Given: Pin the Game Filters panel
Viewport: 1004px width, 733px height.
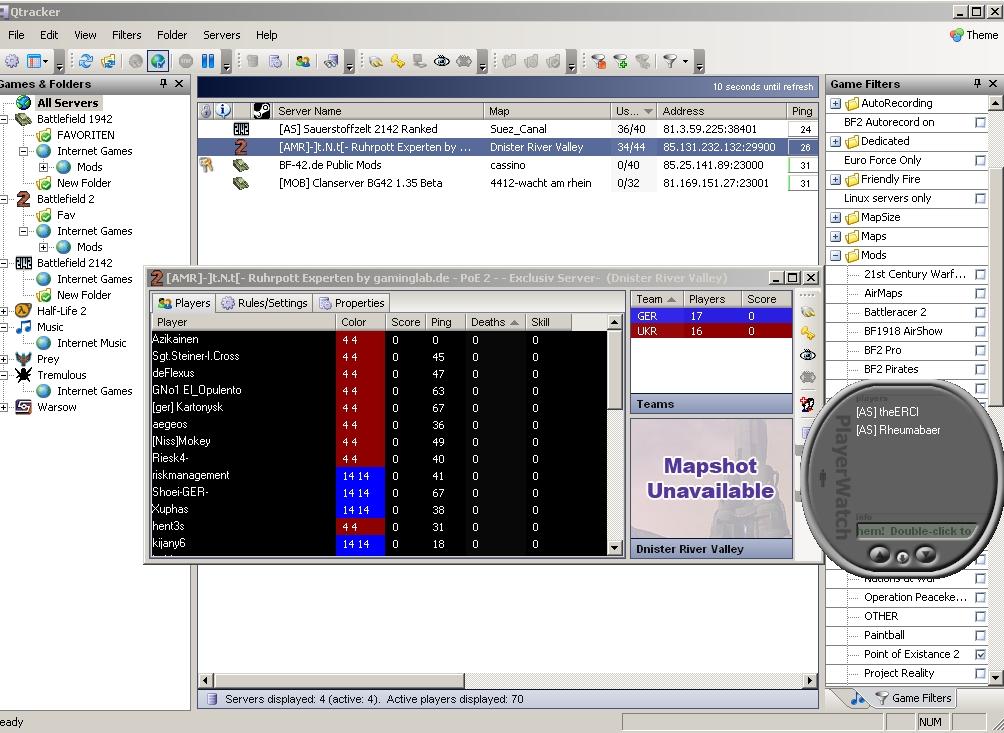Looking at the screenshot, I should [977, 83].
